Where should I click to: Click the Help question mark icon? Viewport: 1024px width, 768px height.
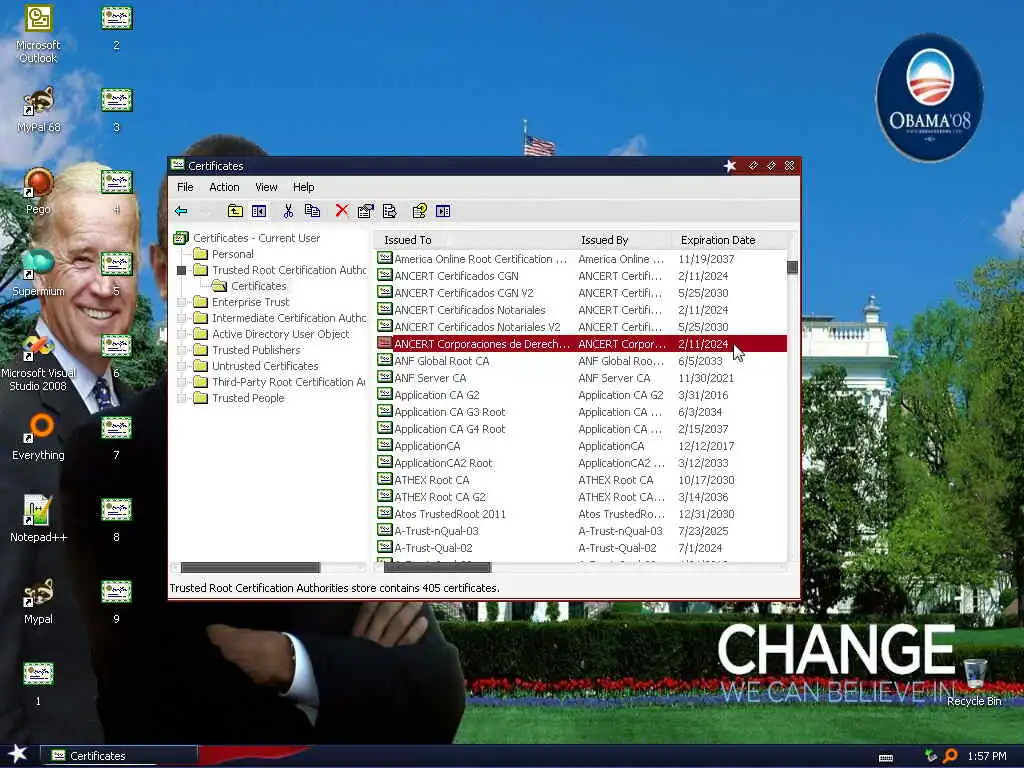[x=419, y=211]
